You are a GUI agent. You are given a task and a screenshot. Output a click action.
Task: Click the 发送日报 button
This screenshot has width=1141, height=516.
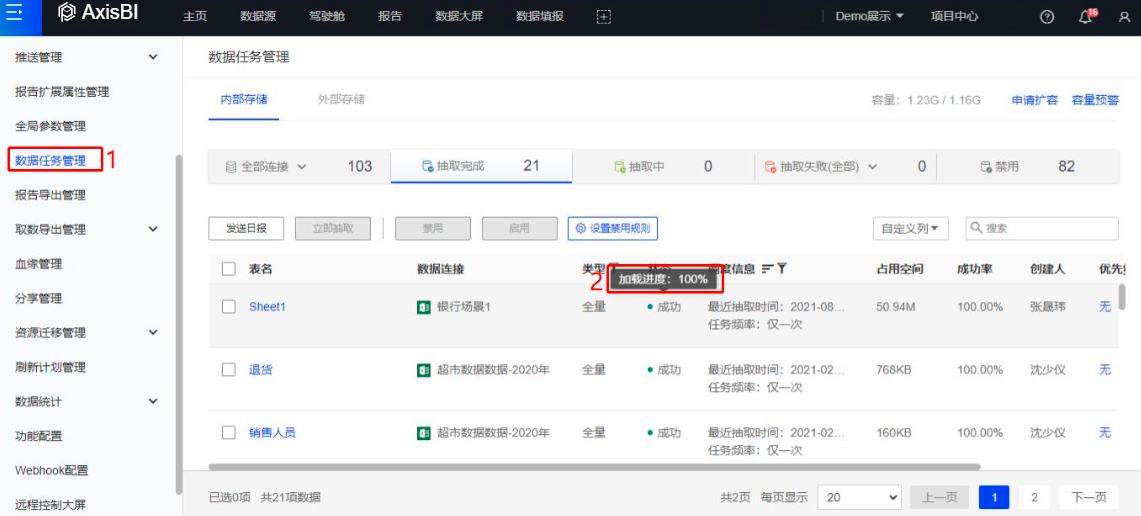[x=246, y=229]
